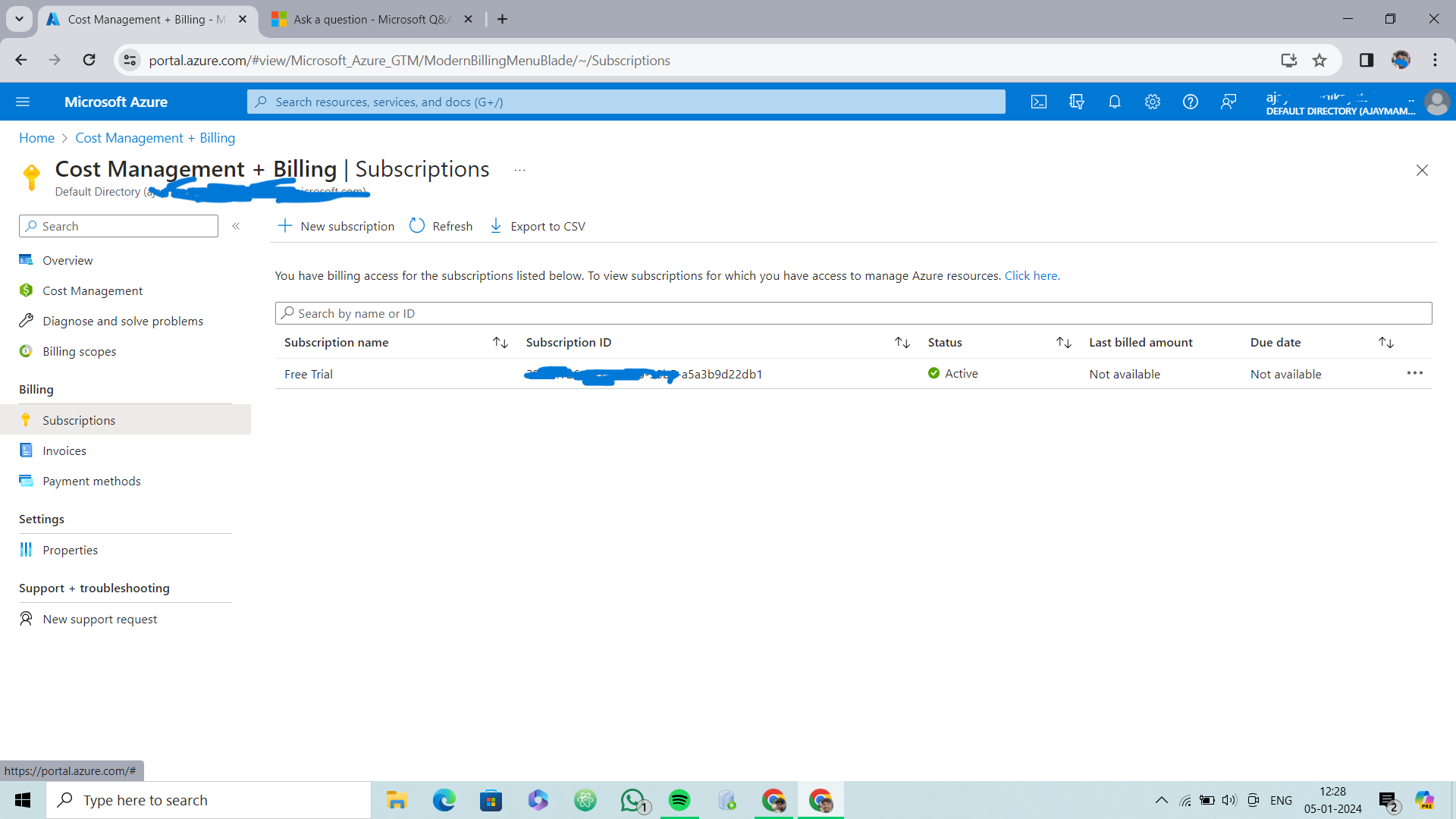Open Billing scopes
This screenshot has height=819, width=1456.
(79, 351)
